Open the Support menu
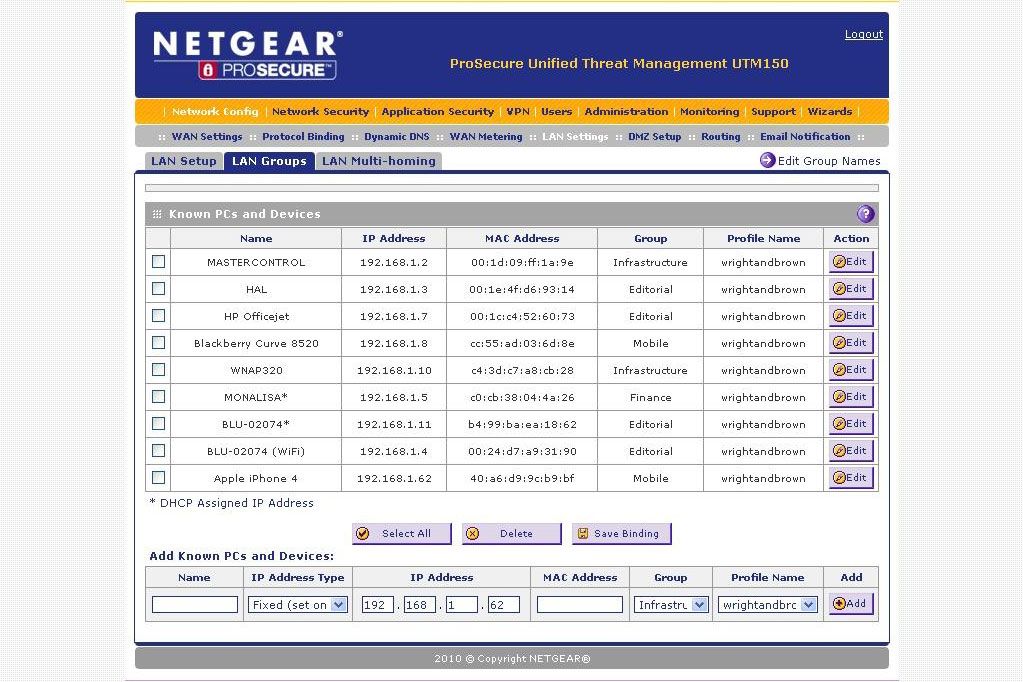 tap(773, 112)
